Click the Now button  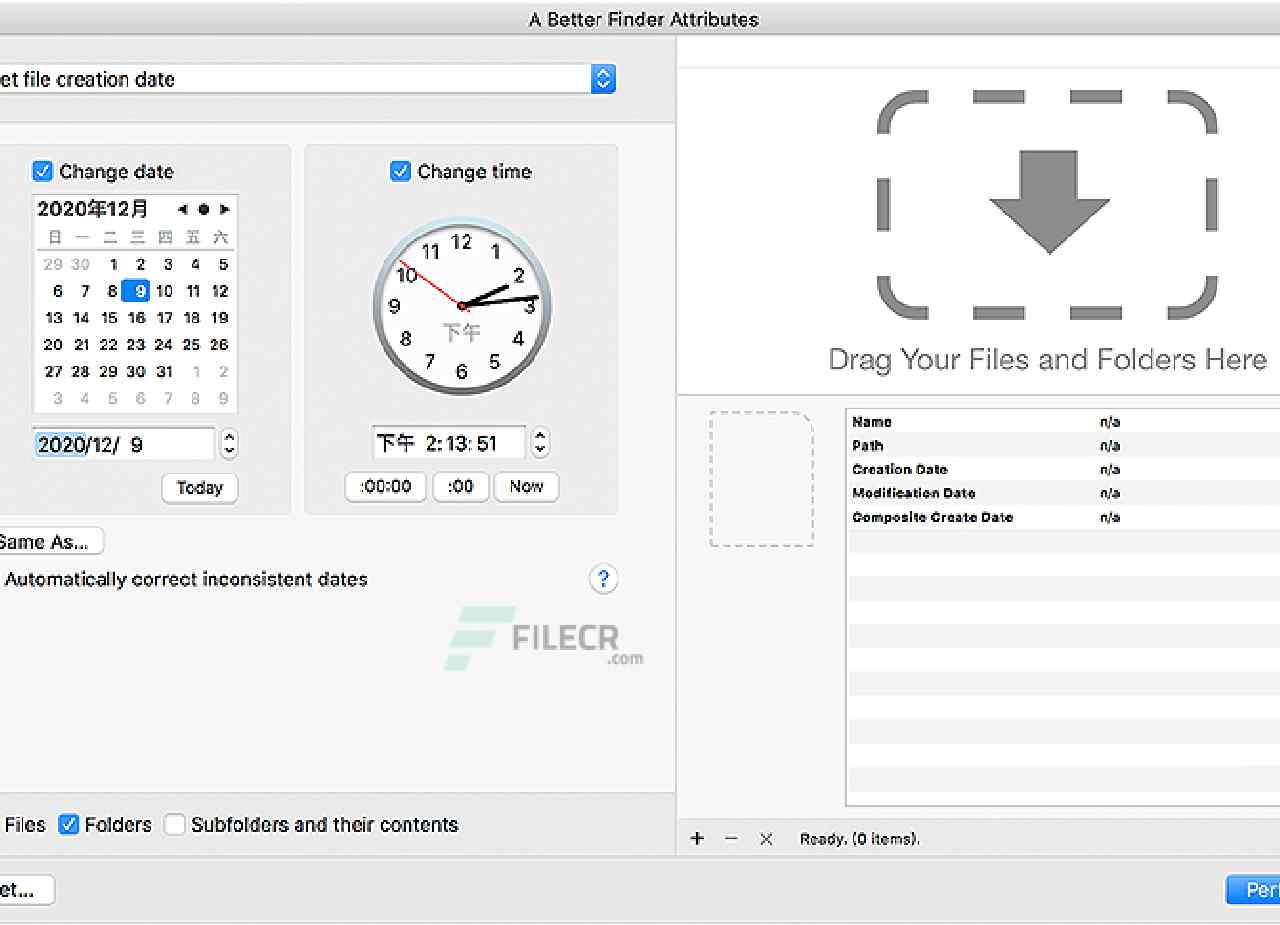(x=526, y=487)
